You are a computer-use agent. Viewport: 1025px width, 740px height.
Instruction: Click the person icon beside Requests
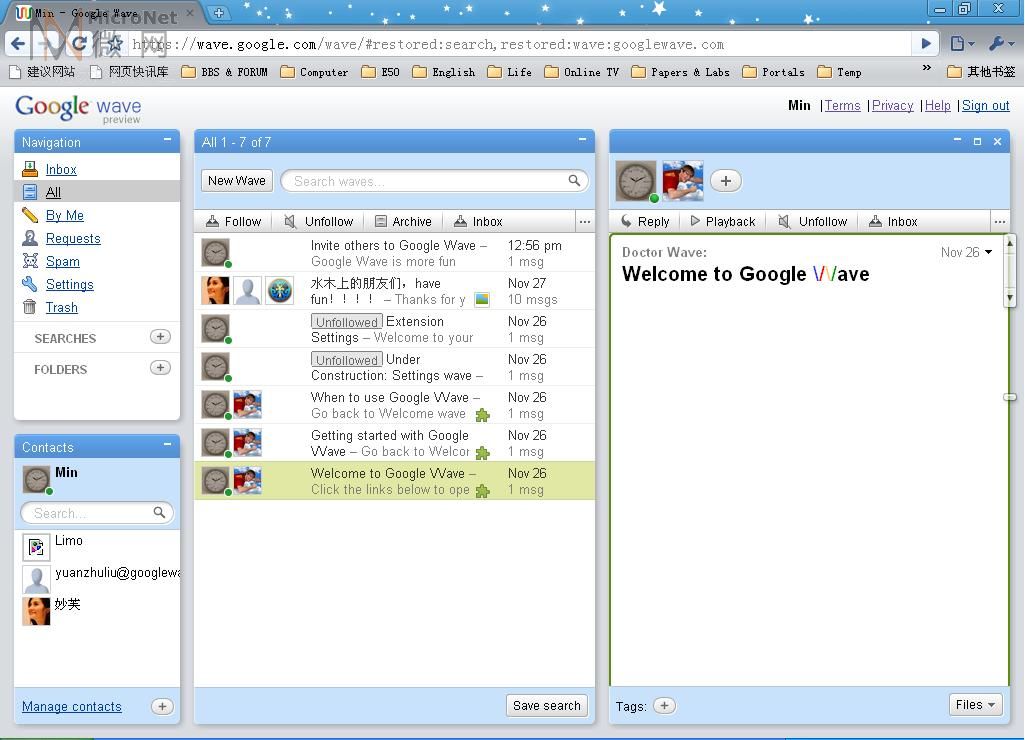(30, 237)
